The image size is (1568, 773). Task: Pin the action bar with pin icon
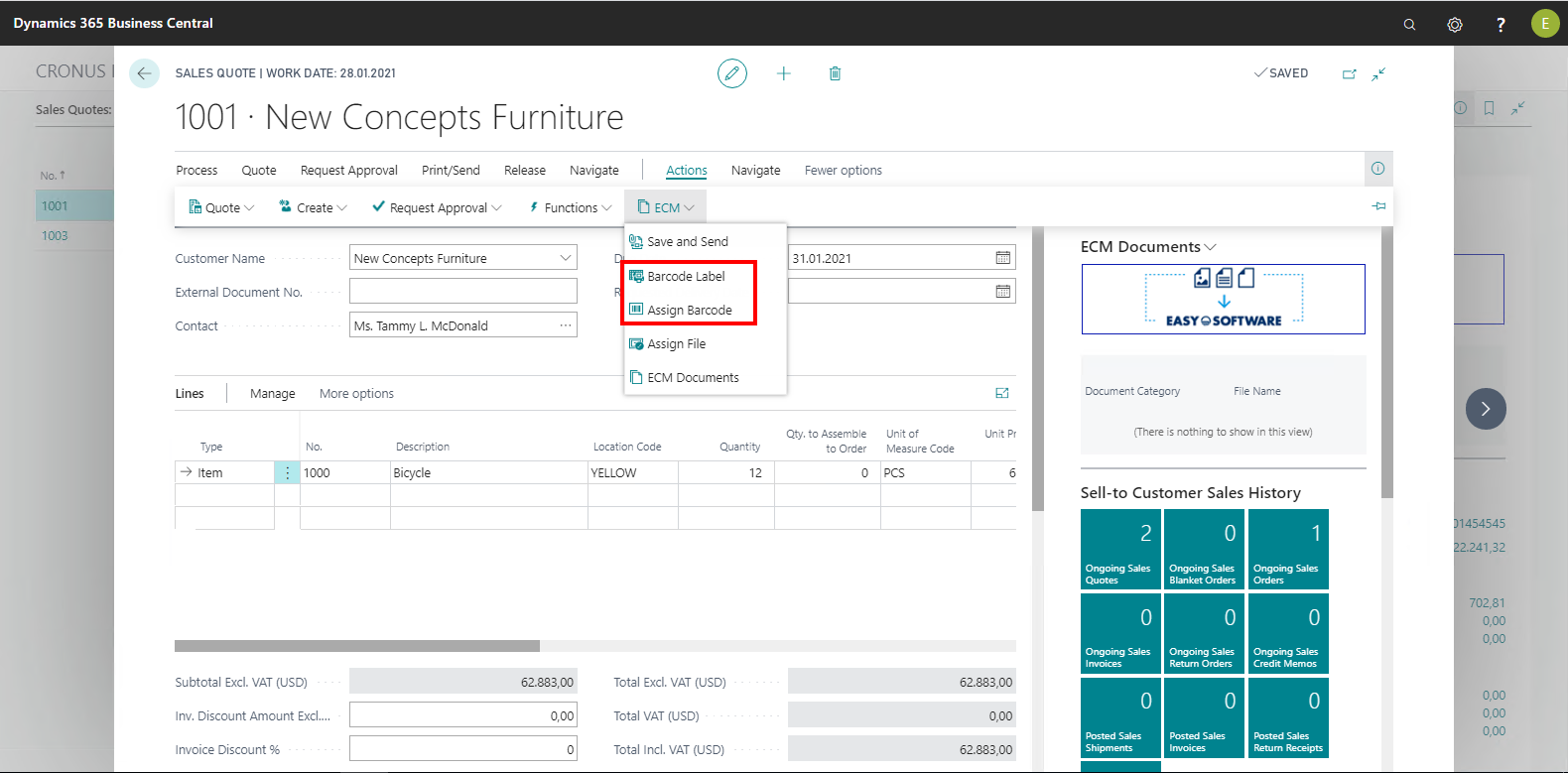[x=1378, y=206]
